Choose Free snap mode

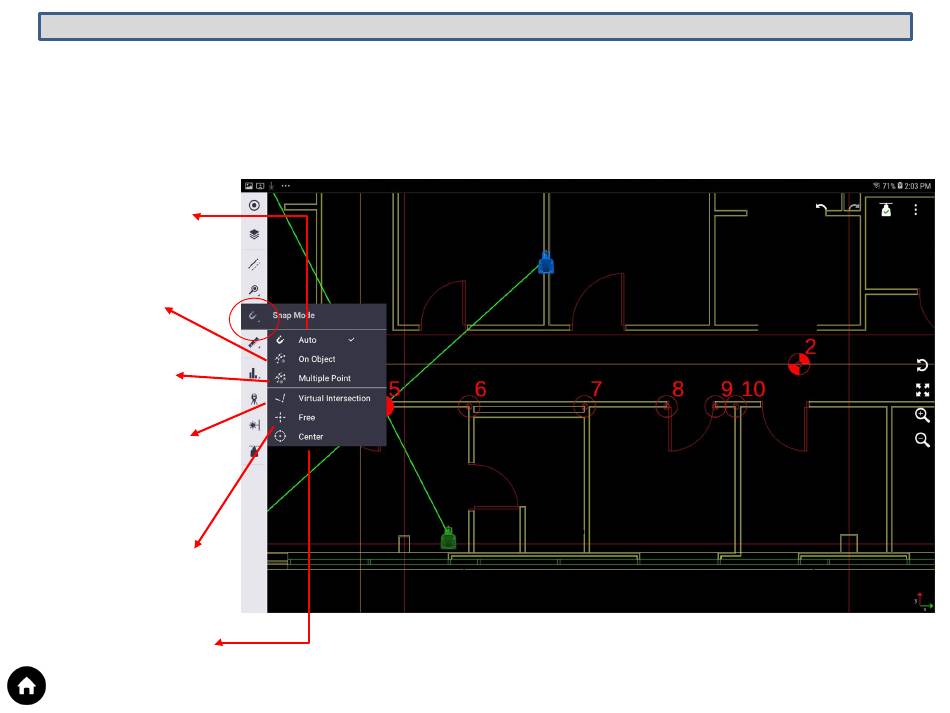tap(327, 417)
